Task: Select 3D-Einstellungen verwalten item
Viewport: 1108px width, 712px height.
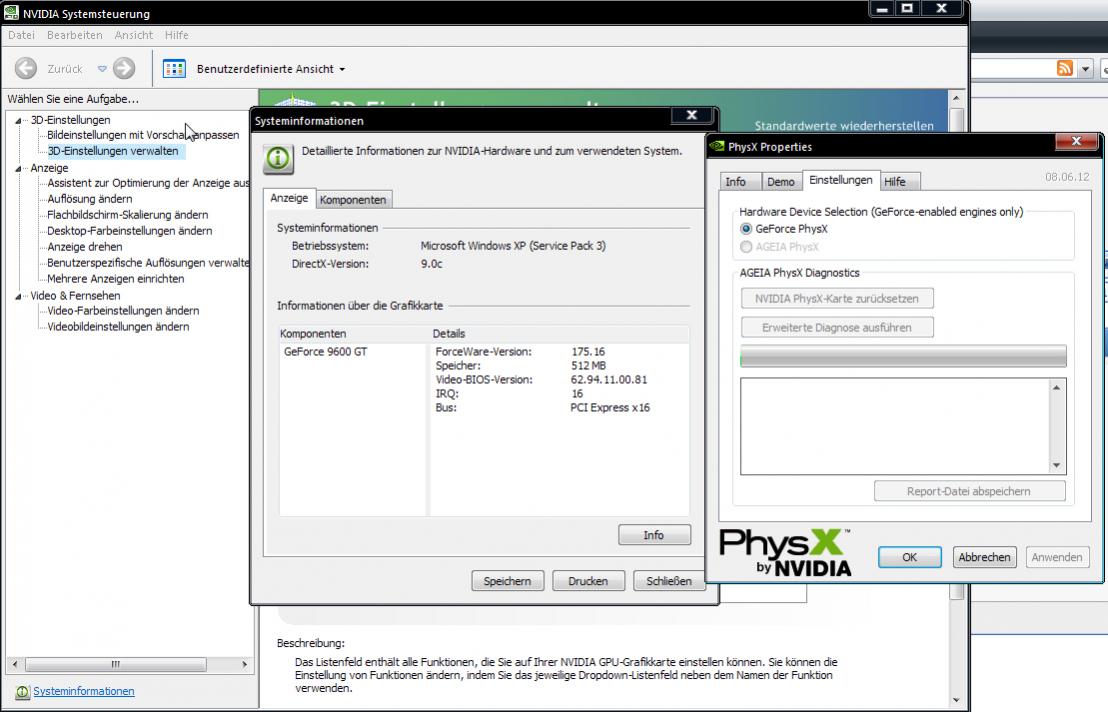Action: (113, 151)
